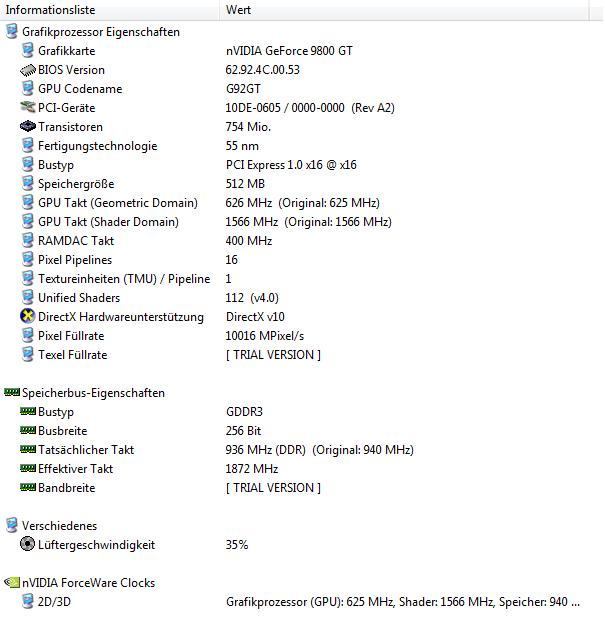This screenshot has height=617, width=605.
Task: Select the value GDDR3
Action: (244, 412)
